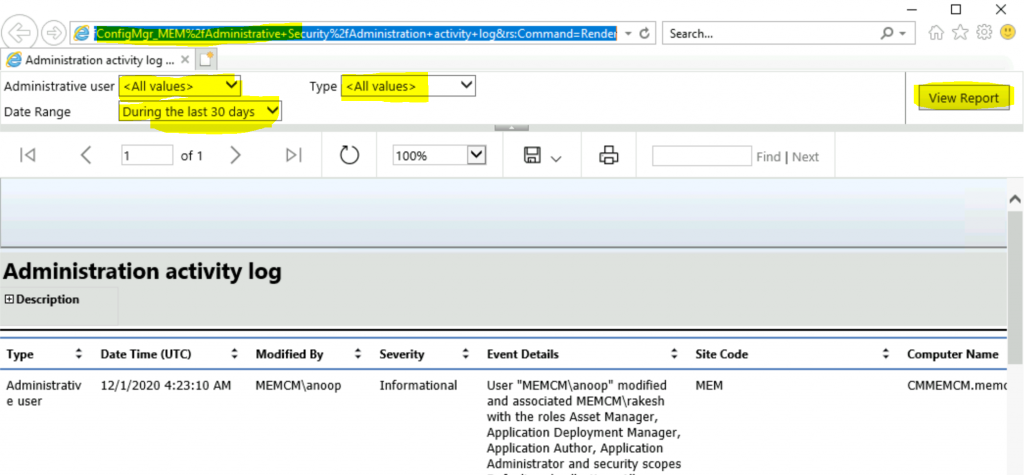Click the export save disk icon
Image resolution: width=1024 pixels, height=475 pixels.
(x=532, y=156)
